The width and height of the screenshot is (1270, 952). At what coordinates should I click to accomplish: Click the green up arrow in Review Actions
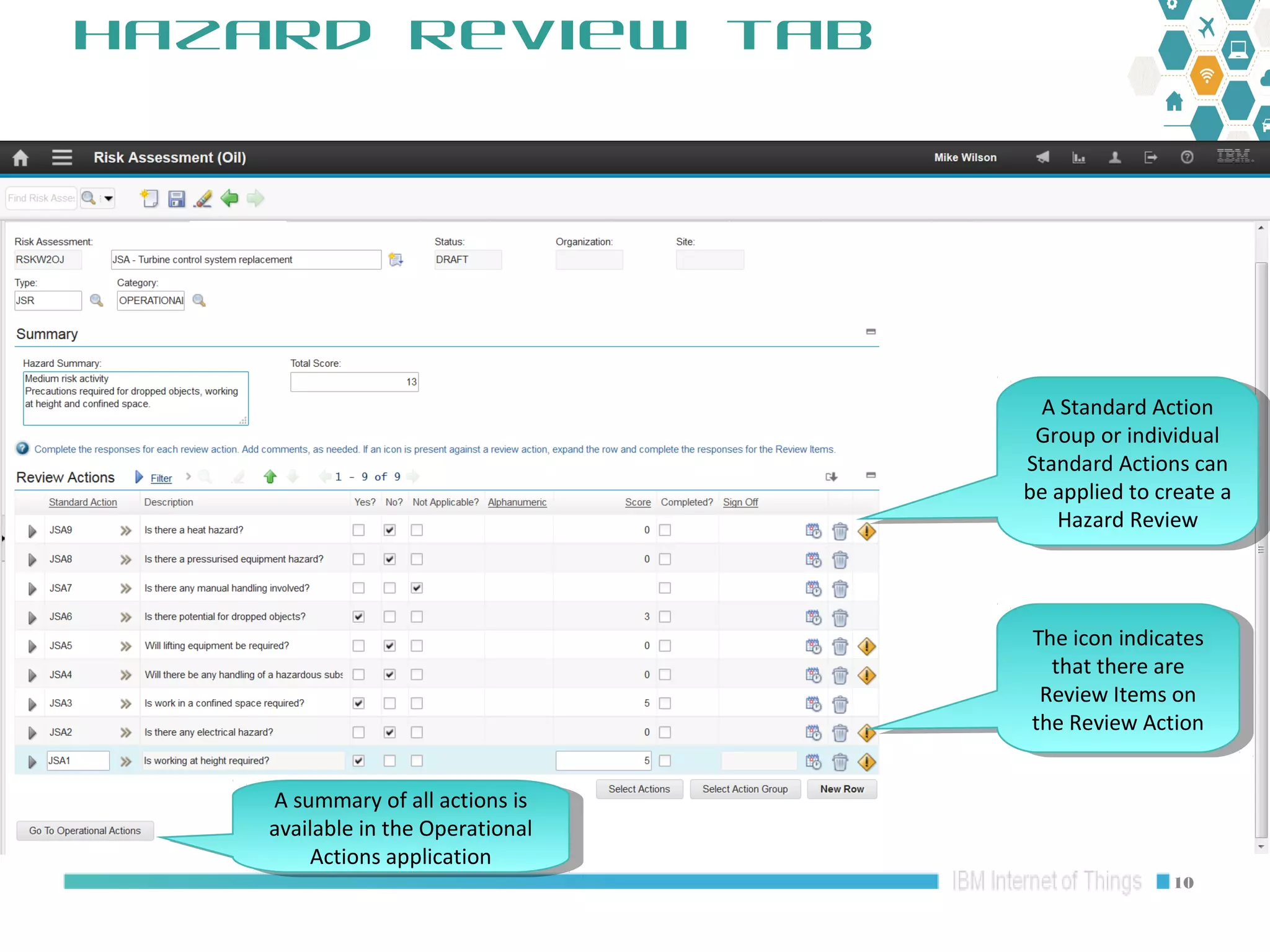[270, 477]
